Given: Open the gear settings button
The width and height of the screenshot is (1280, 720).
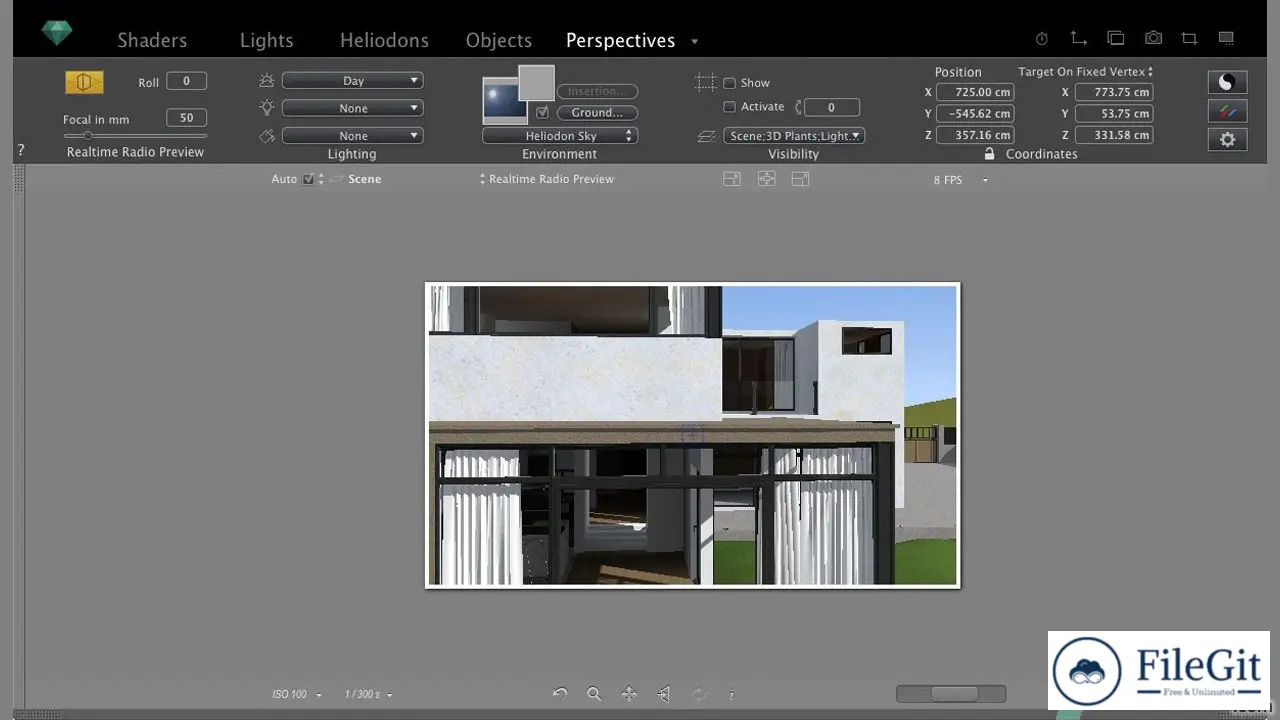Looking at the screenshot, I should coord(1228,140).
